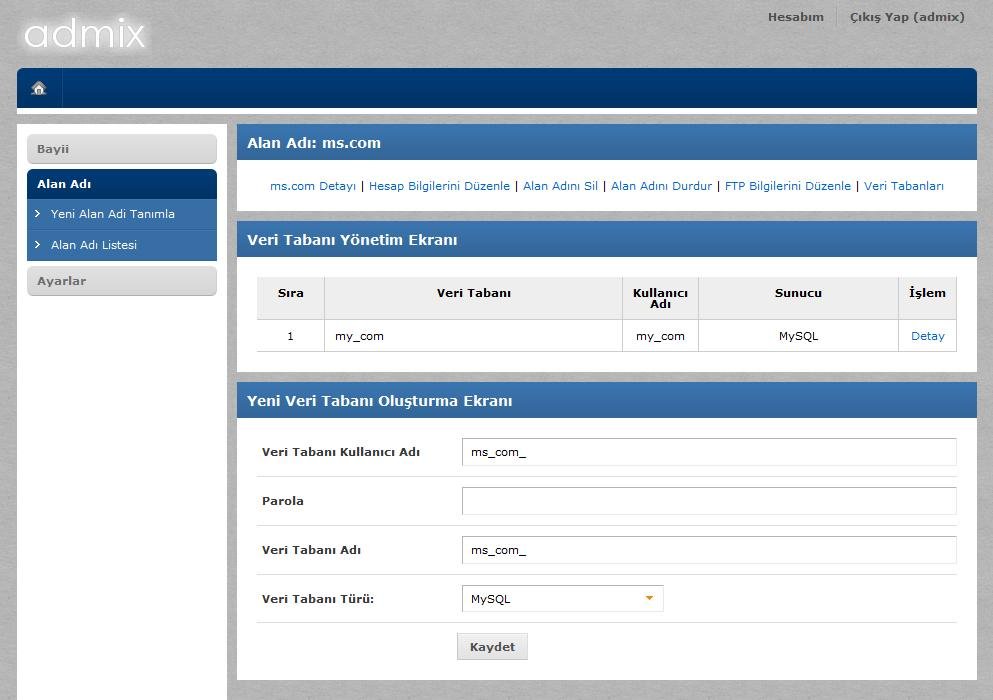This screenshot has height=700, width=993.
Task: Open Detay for the my_com database
Action: pyautogui.click(x=927, y=336)
